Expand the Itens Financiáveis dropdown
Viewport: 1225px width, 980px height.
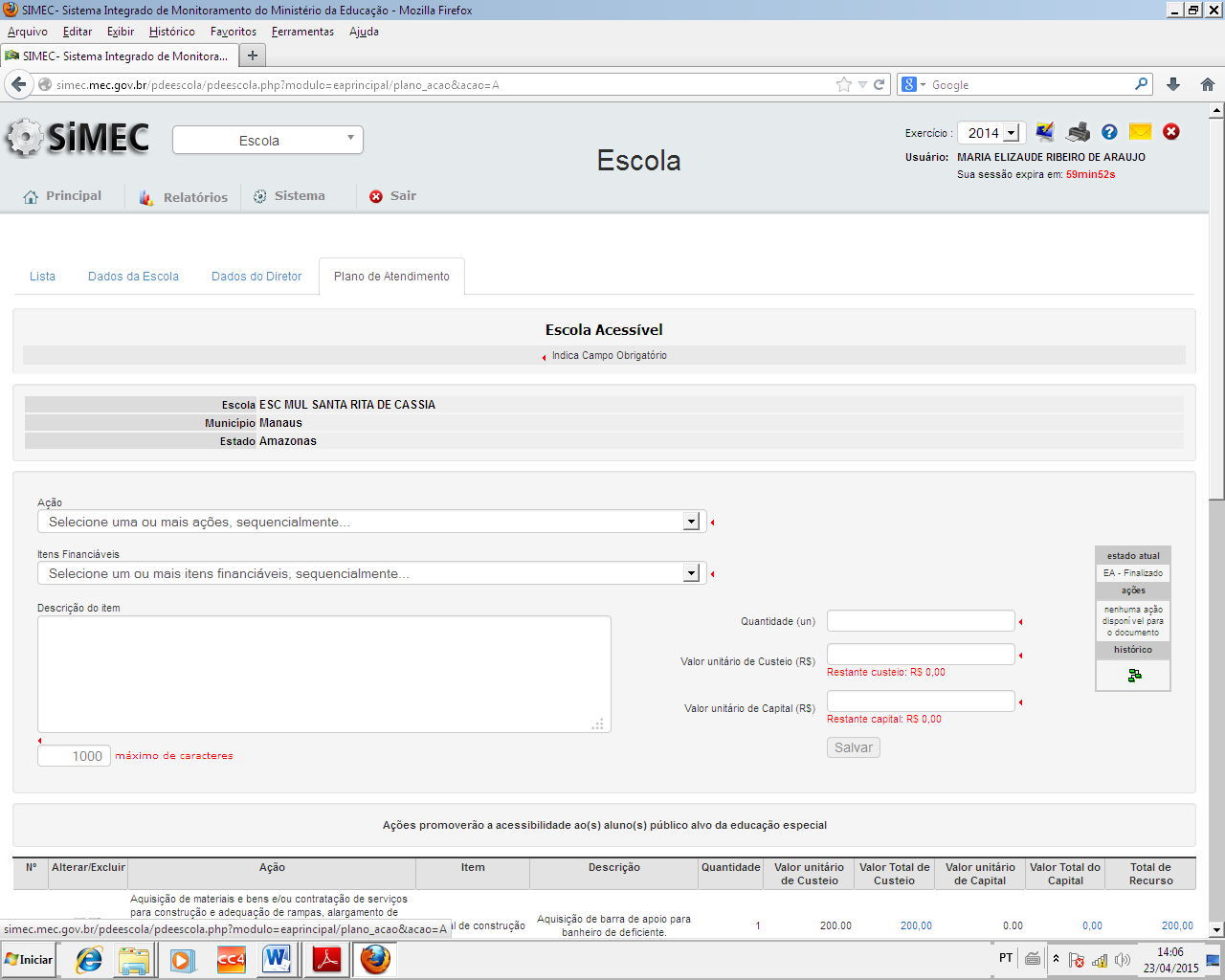pos(371,573)
